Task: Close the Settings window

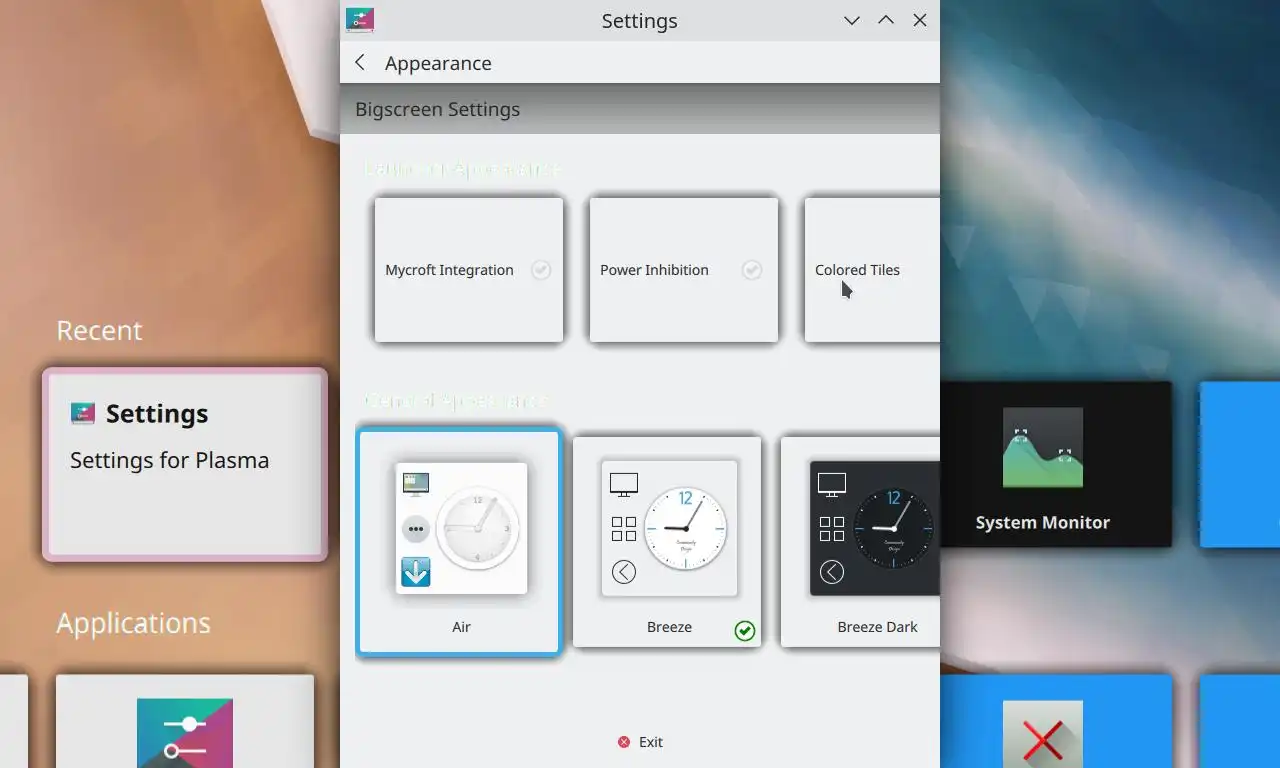Action: pyautogui.click(x=920, y=20)
